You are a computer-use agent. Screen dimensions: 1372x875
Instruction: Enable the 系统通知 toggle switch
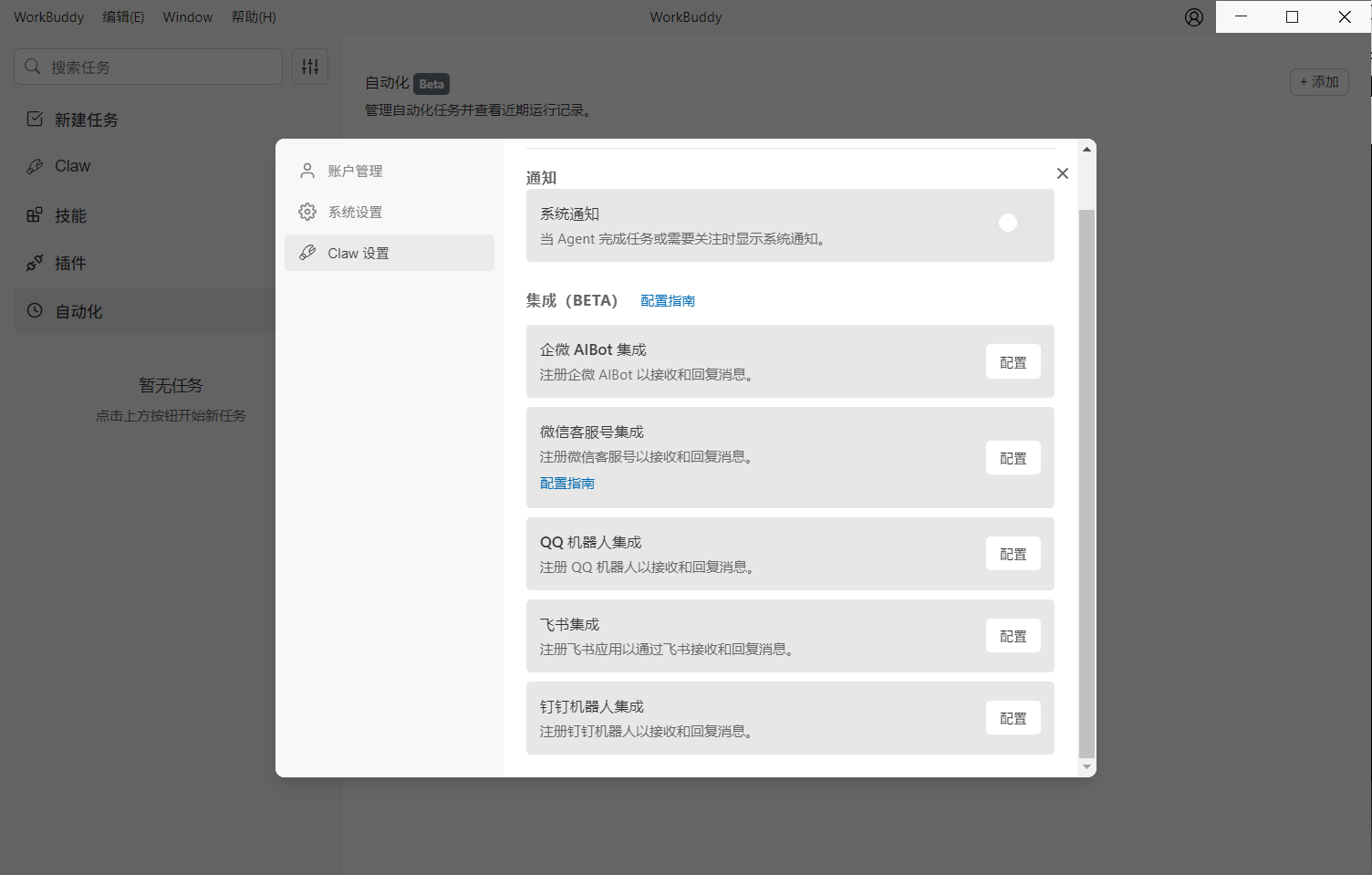pos(1017,224)
